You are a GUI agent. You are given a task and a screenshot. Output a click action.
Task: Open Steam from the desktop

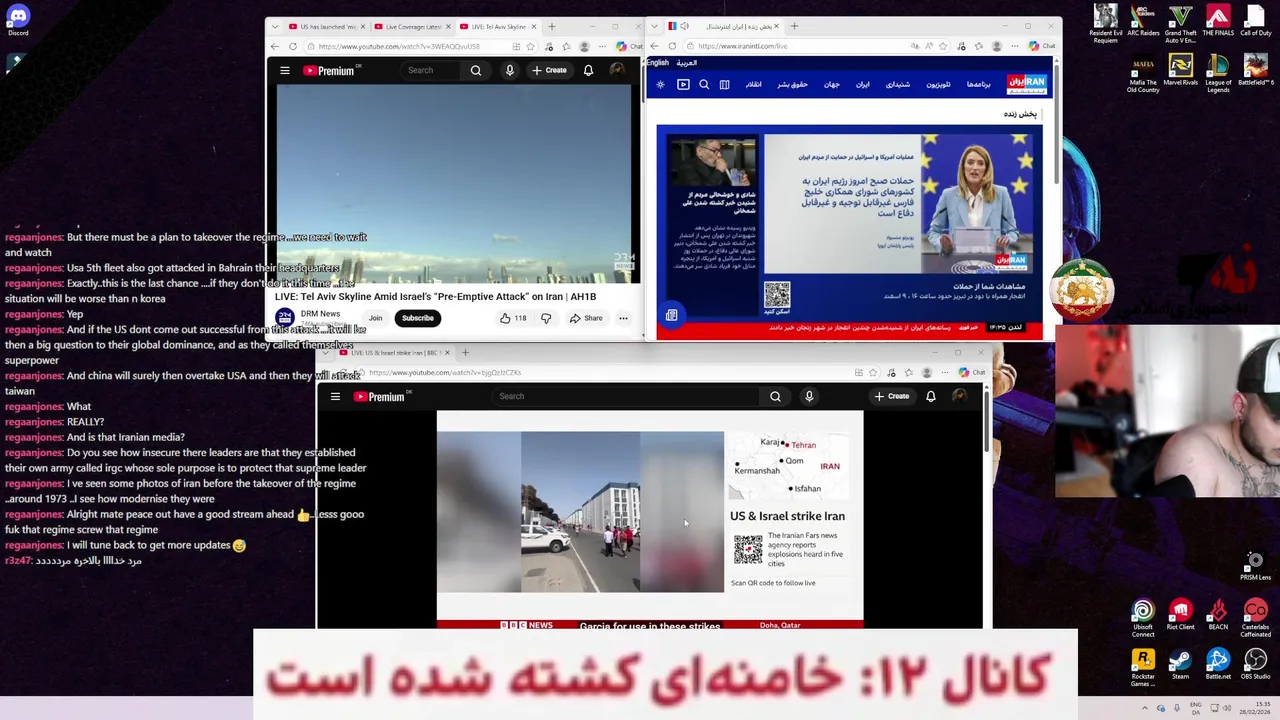click(x=1180, y=665)
